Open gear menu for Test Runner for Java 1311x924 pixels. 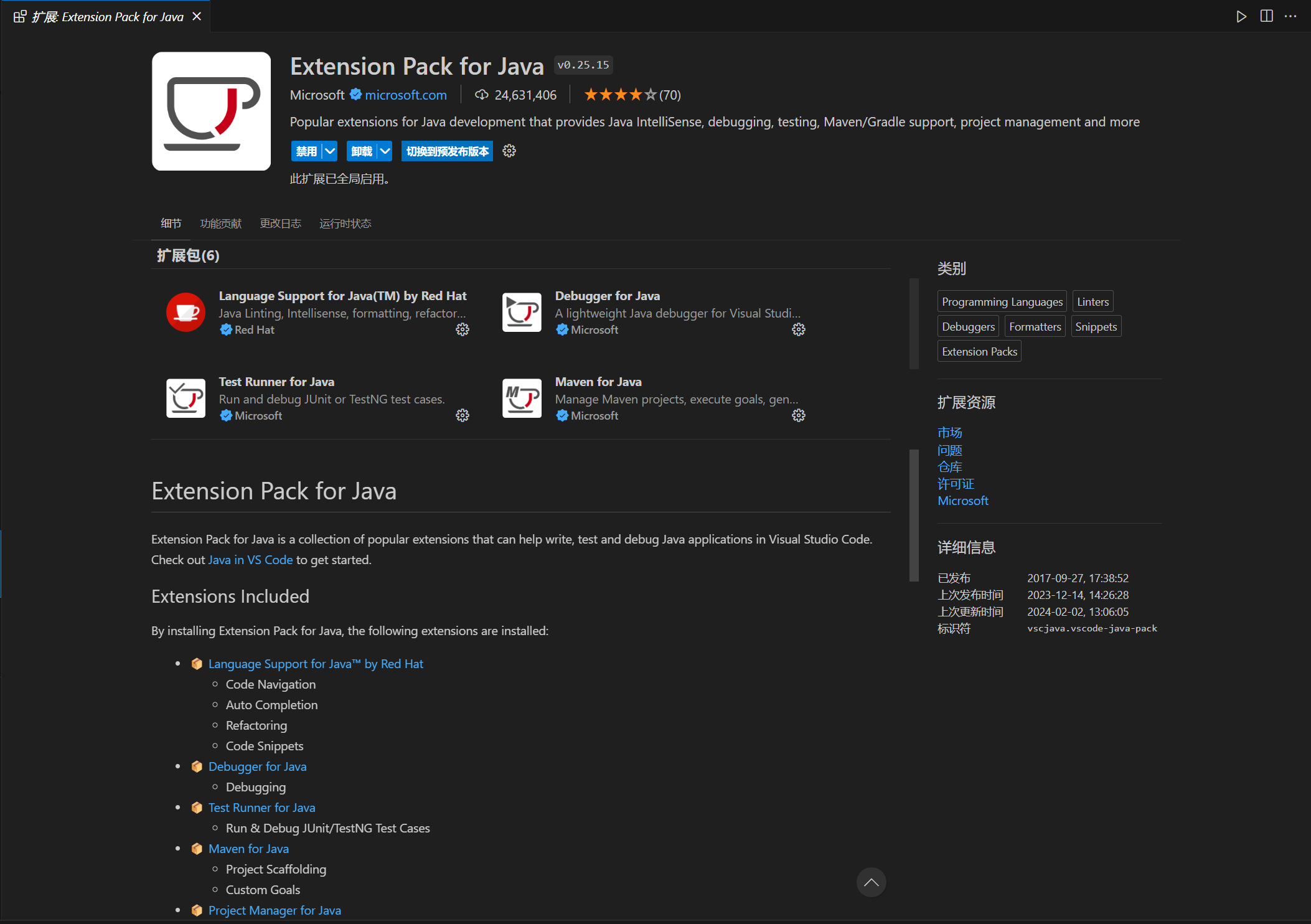point(463,415)
